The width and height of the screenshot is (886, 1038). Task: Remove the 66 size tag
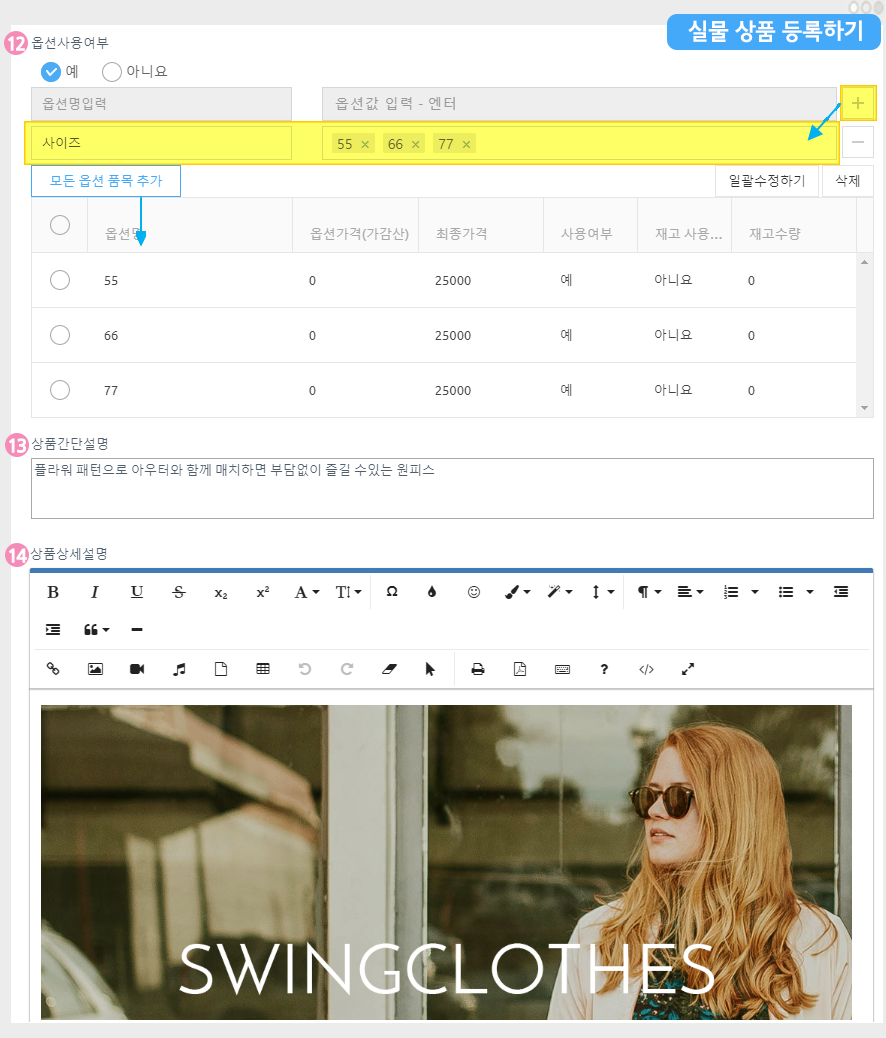click(x=416, y=144)
